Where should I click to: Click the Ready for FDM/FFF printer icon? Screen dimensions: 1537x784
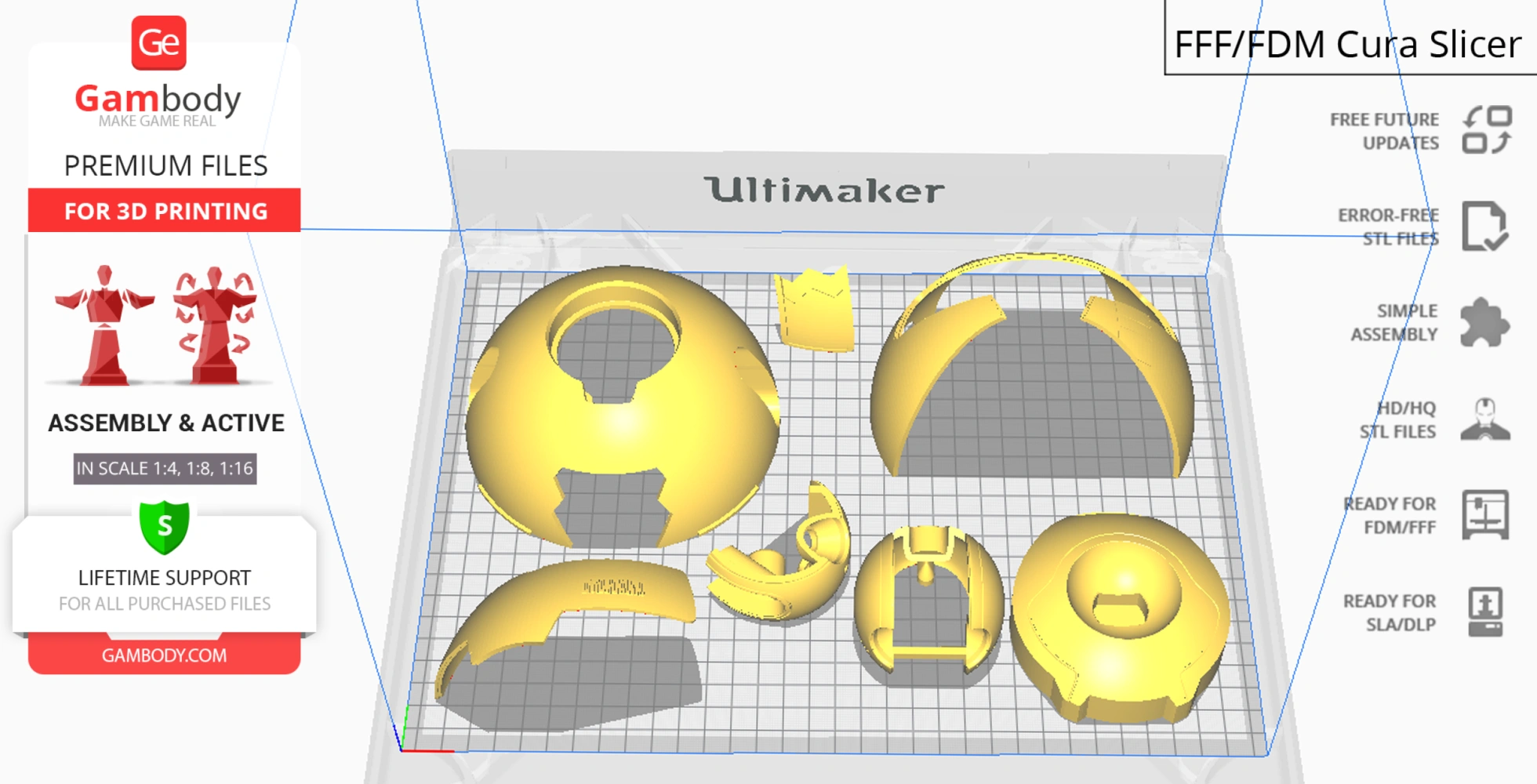(1484, 515)
